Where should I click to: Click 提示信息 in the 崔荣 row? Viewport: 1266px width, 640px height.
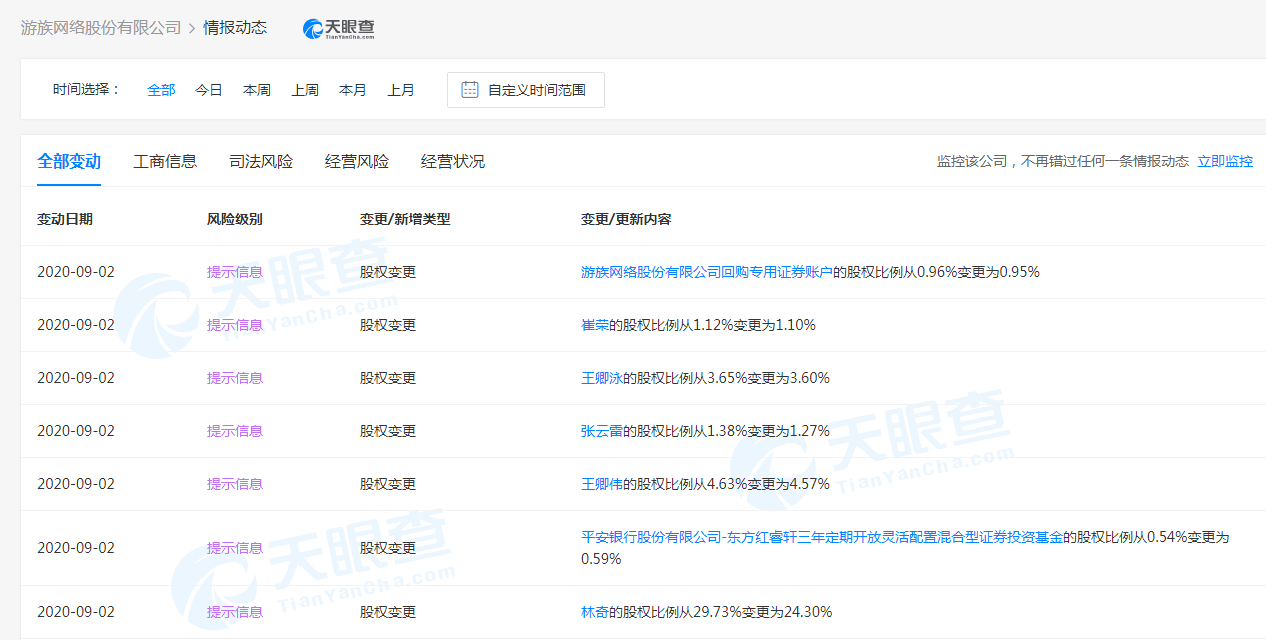click(x=235, y=325)
